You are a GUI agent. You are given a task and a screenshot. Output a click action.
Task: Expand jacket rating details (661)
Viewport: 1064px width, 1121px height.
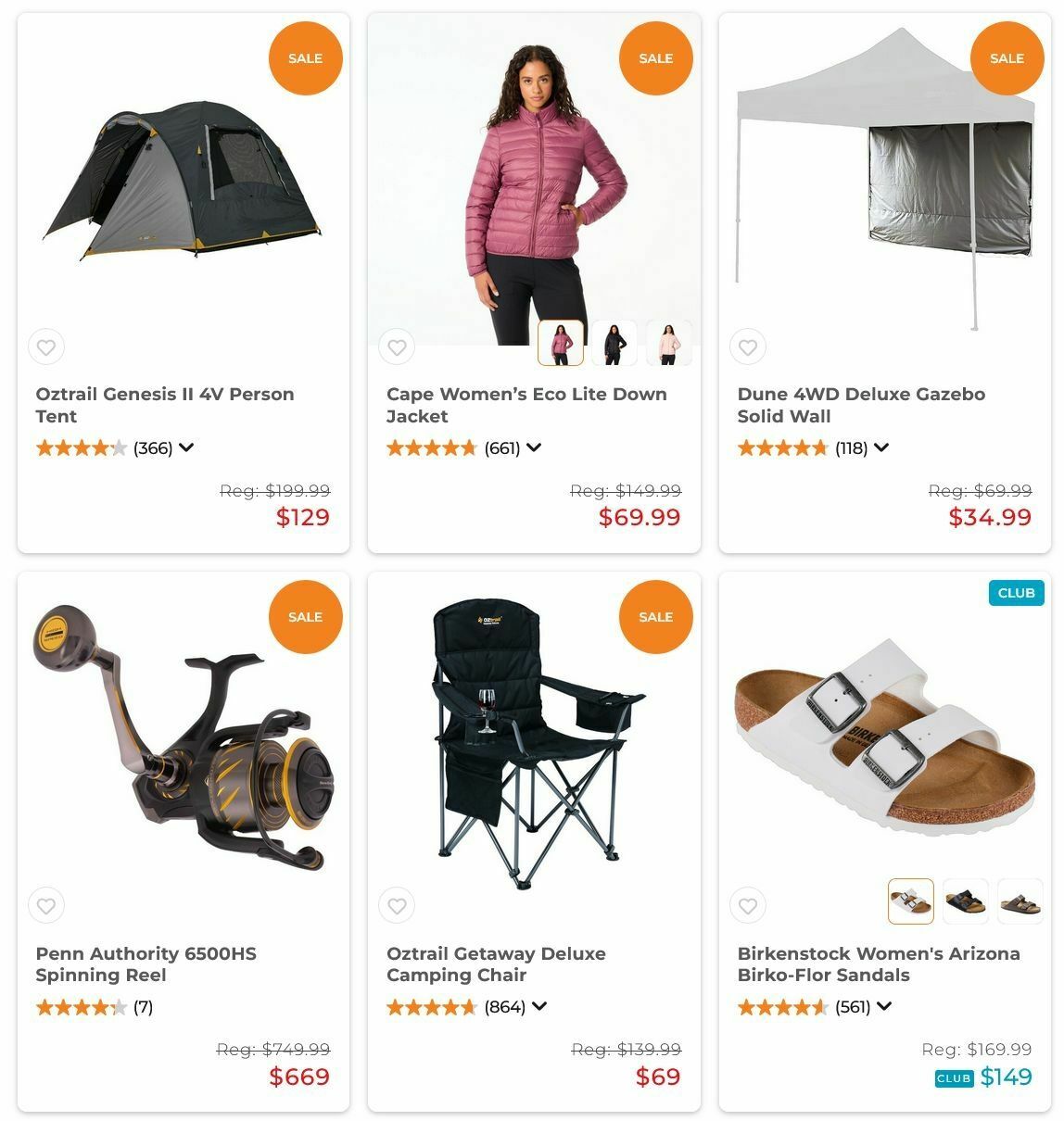(534, 447)
